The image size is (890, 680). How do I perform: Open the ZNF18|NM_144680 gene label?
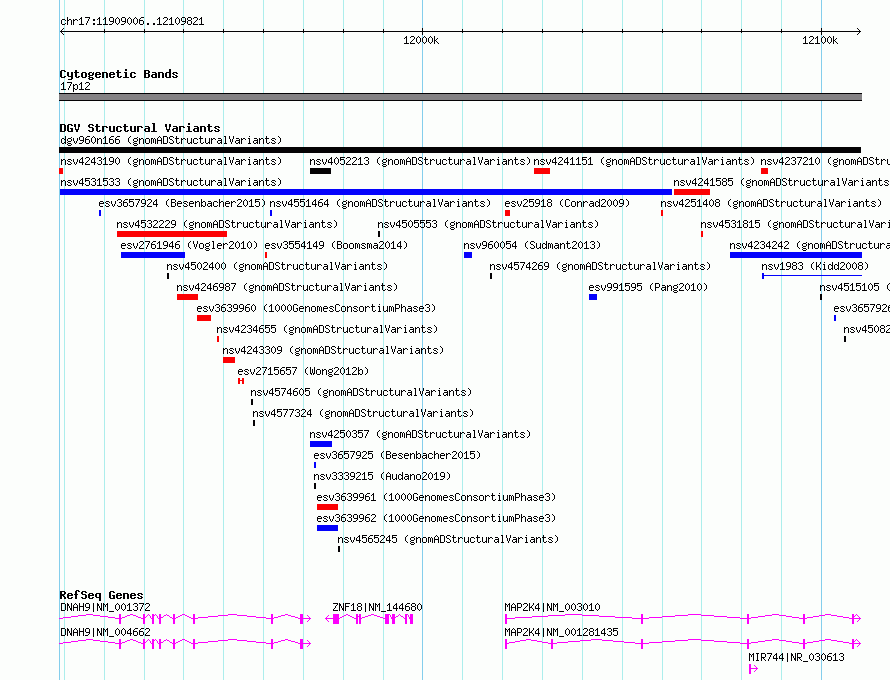click(x=377, y=607)
